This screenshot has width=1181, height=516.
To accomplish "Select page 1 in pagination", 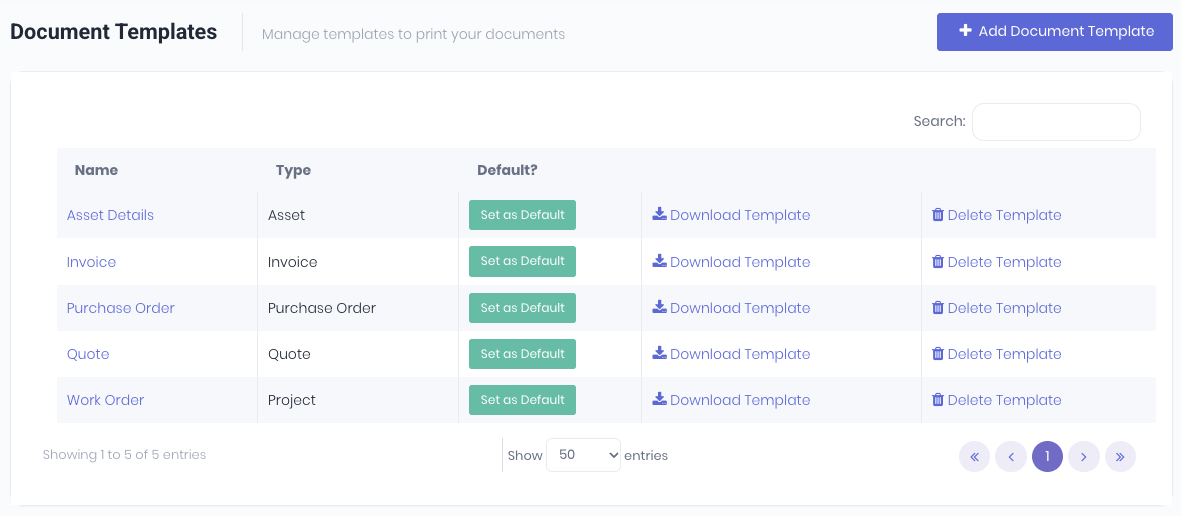I will [1047, 456].
